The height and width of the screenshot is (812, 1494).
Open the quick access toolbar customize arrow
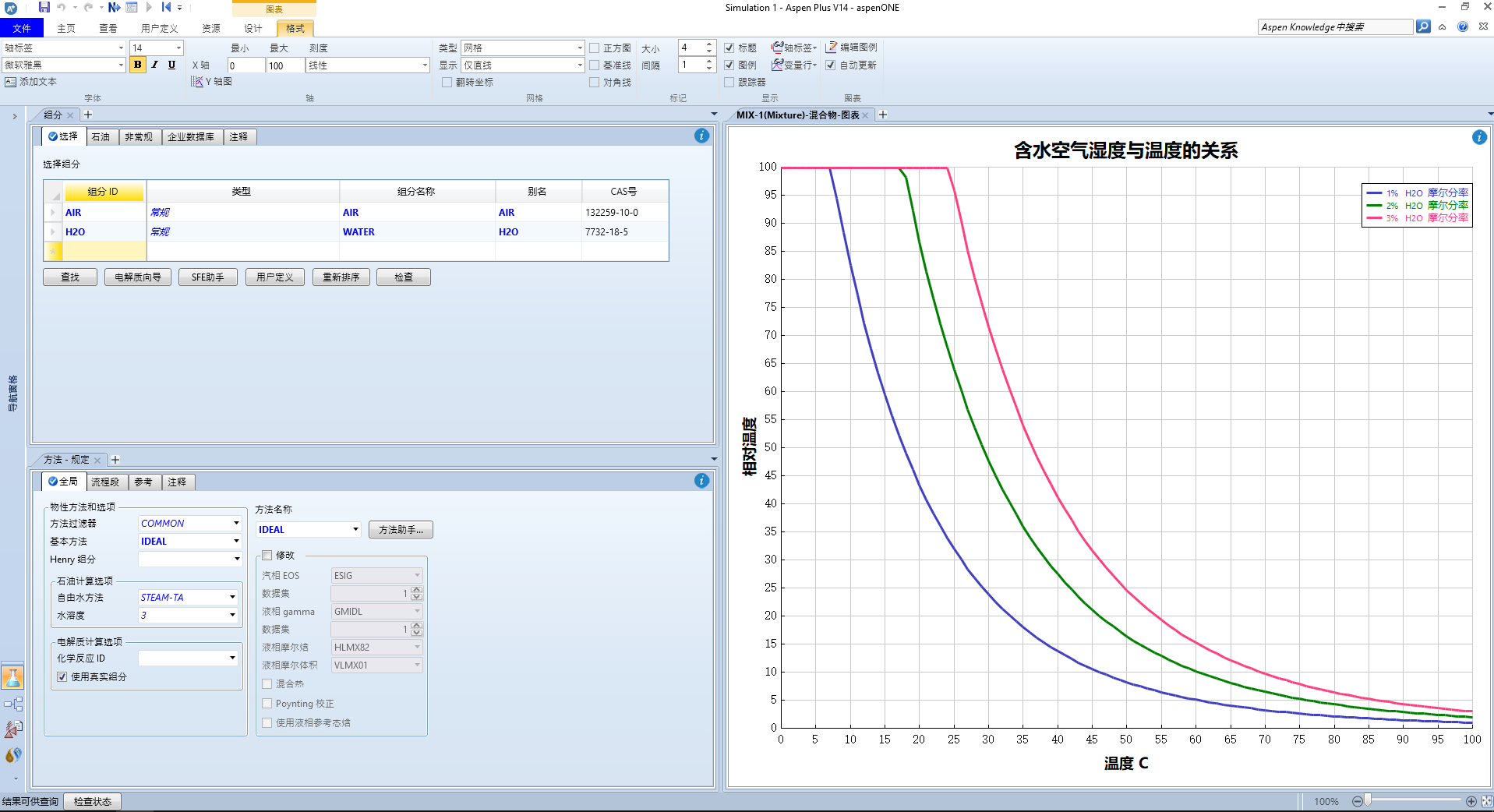180,8
